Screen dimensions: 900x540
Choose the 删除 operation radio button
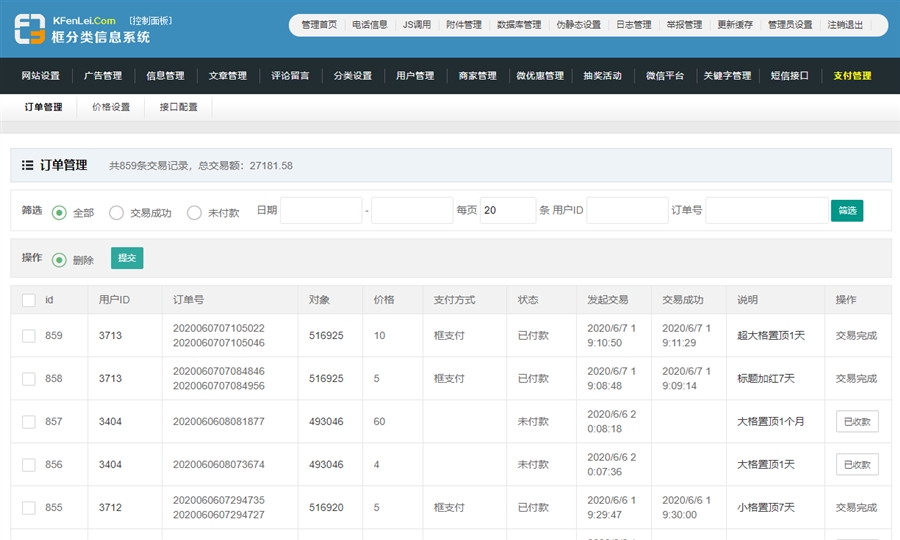coord(59,260)
